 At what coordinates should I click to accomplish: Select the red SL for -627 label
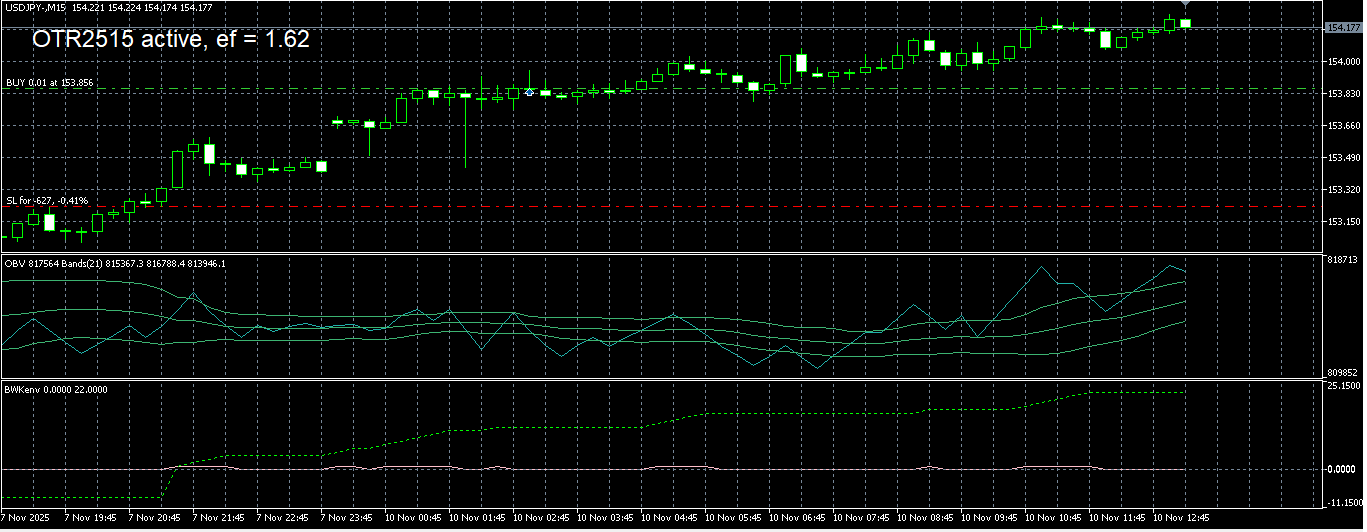(47, 201)
